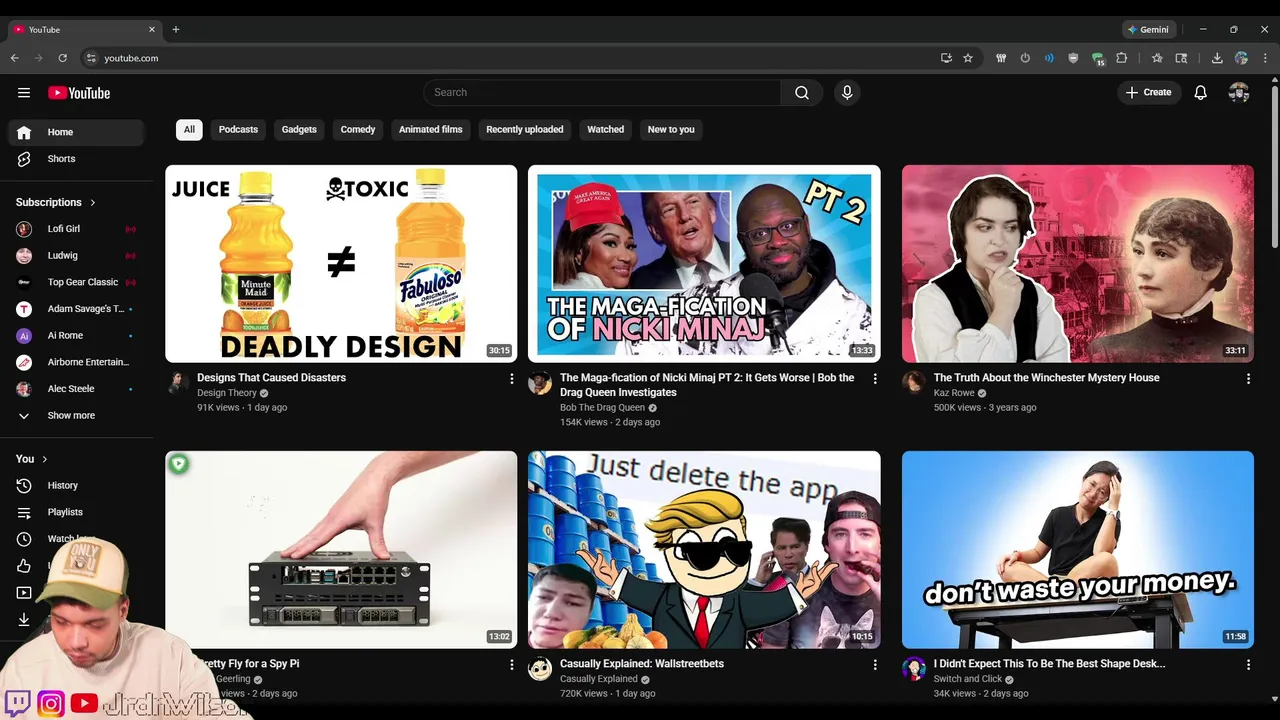Open Top Gear Classic subscription
This screenshot has width=1280, height=720.
tap(76, 282)
